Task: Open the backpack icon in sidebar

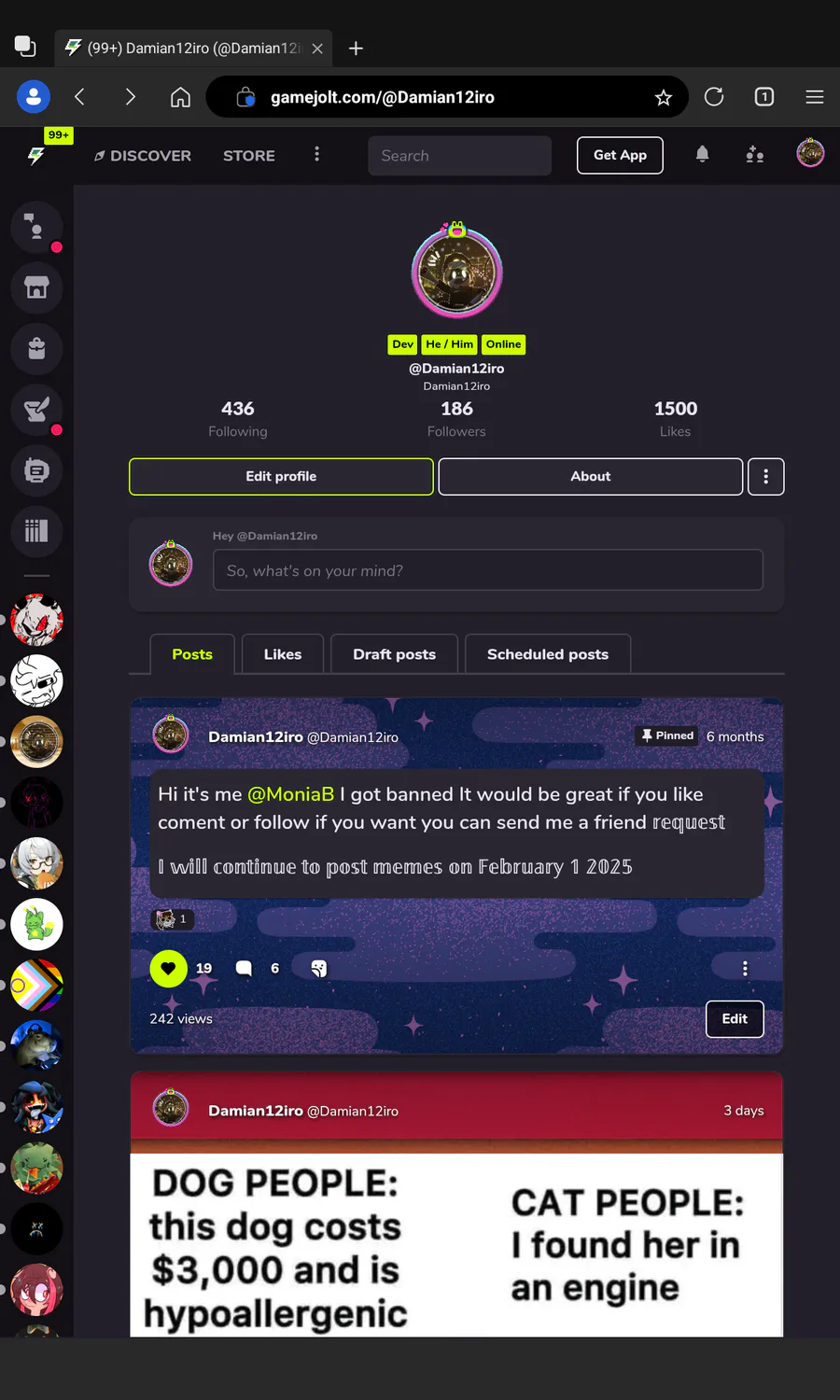Action: pos(36,348)
